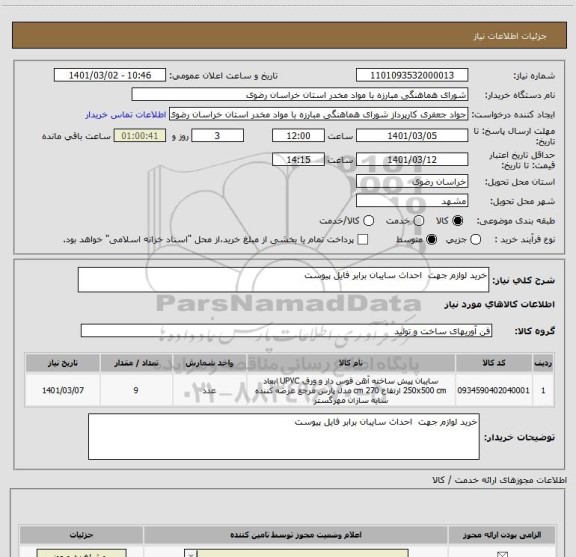Click the announcement date field 1401/03/02 - 10:46
Screen dimensions: 576x557
[110, 75]
